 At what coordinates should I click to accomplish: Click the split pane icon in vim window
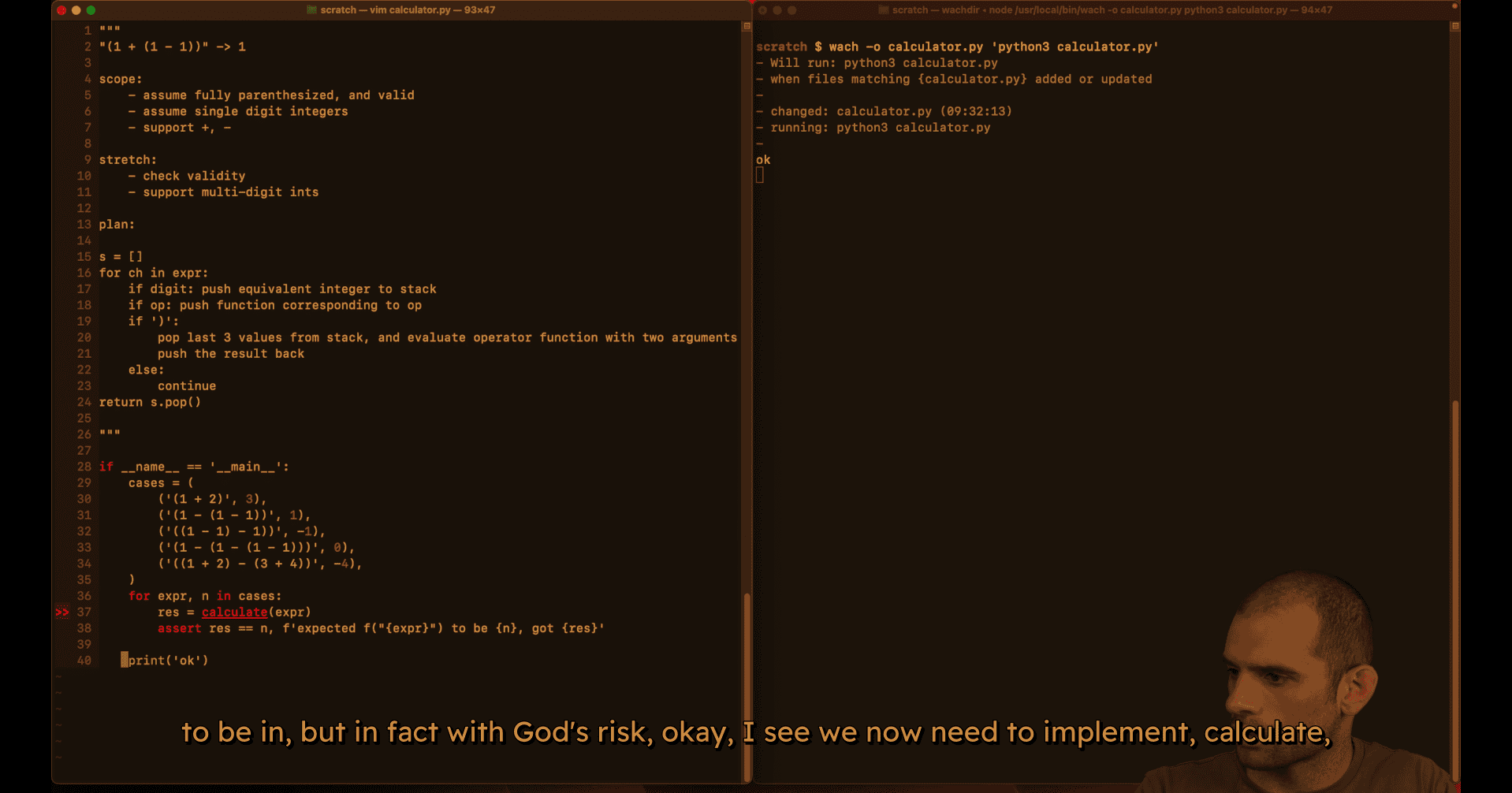[747, 26]
